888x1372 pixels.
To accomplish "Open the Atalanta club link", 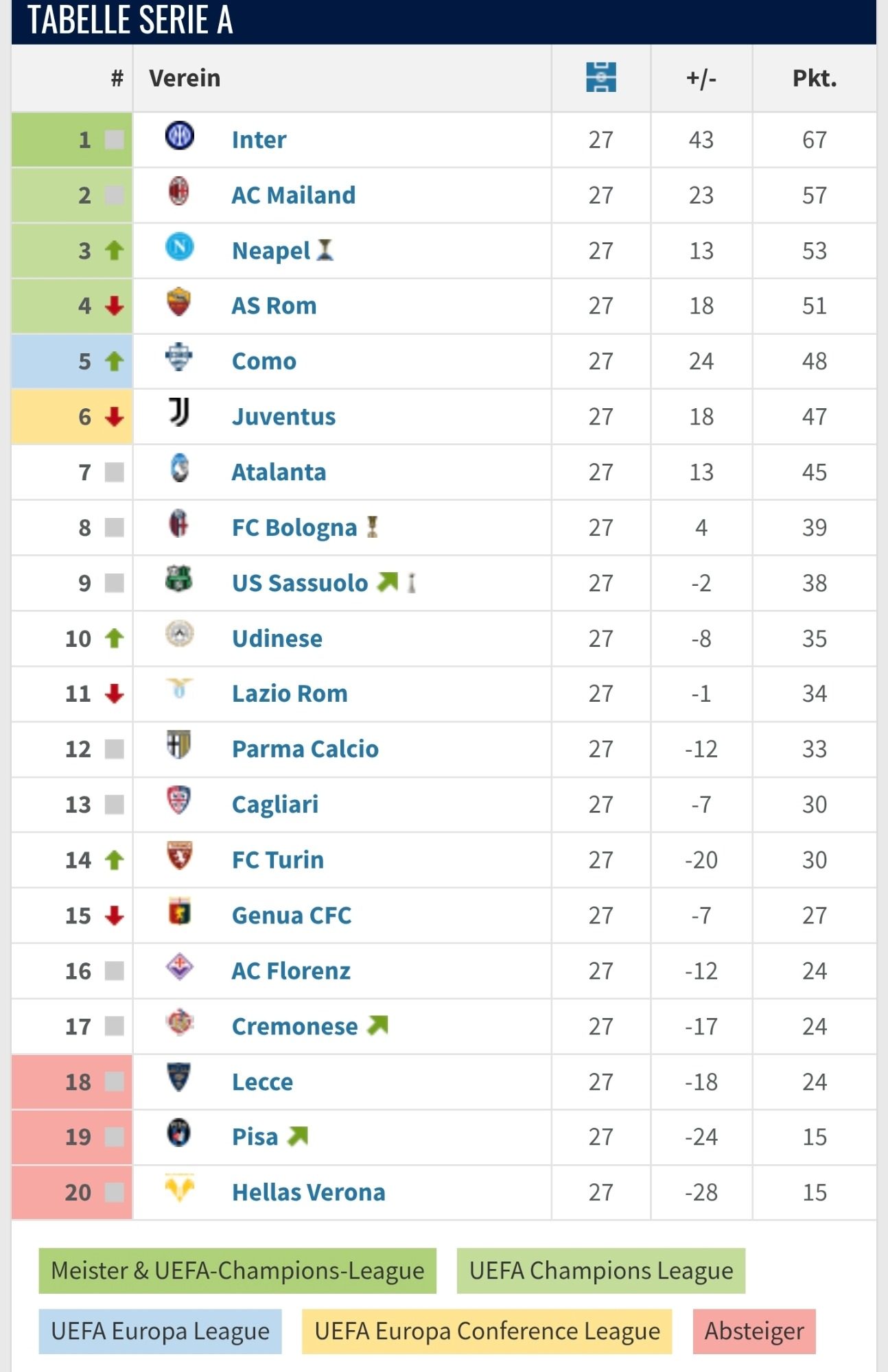I will pos(279,473).
